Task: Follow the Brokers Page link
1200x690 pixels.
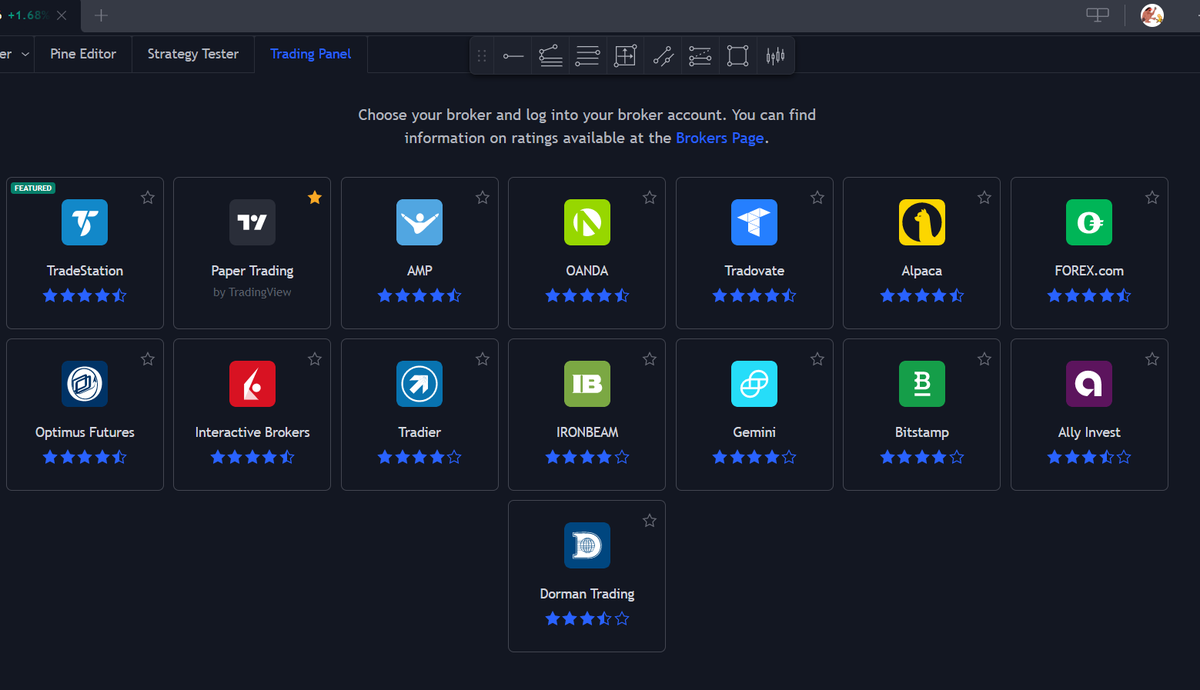Action: click(x=720, y=138)
